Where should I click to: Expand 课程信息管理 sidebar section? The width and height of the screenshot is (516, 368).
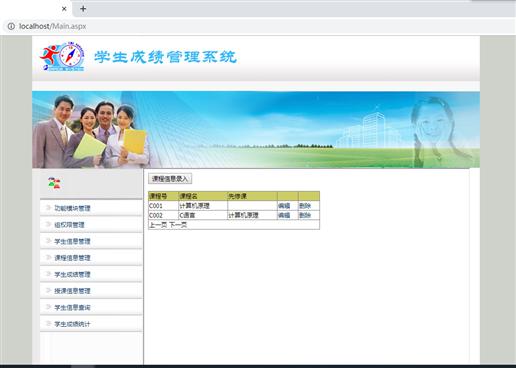pyautogui.click(x=72, y=258)
